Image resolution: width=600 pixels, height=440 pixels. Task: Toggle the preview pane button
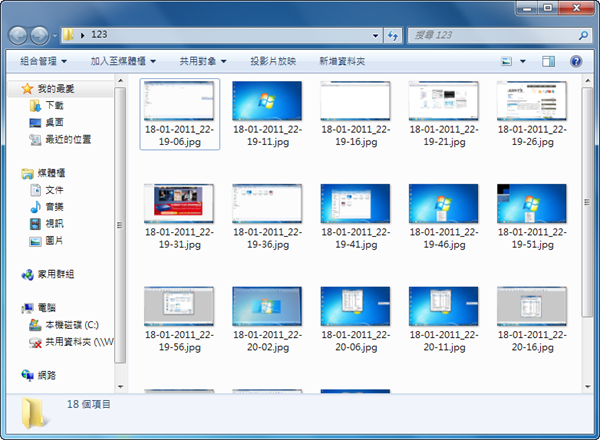point(548,61)
